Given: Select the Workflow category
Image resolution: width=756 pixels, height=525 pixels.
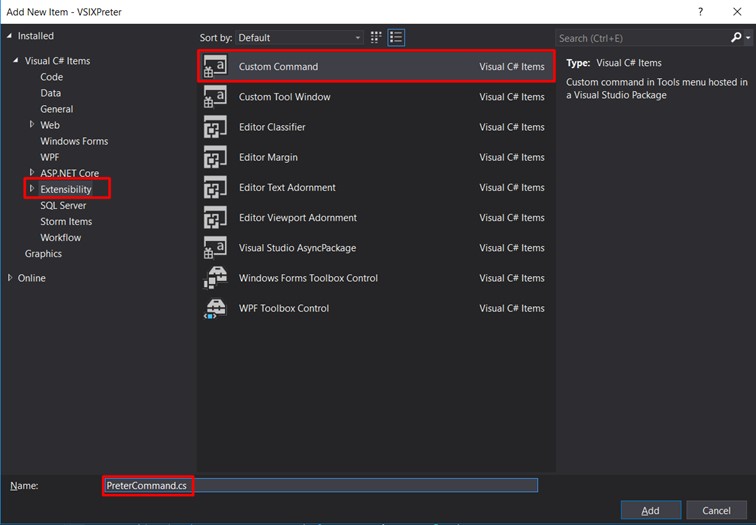Looking at the screenshot, I should click(x=61, y=238).
